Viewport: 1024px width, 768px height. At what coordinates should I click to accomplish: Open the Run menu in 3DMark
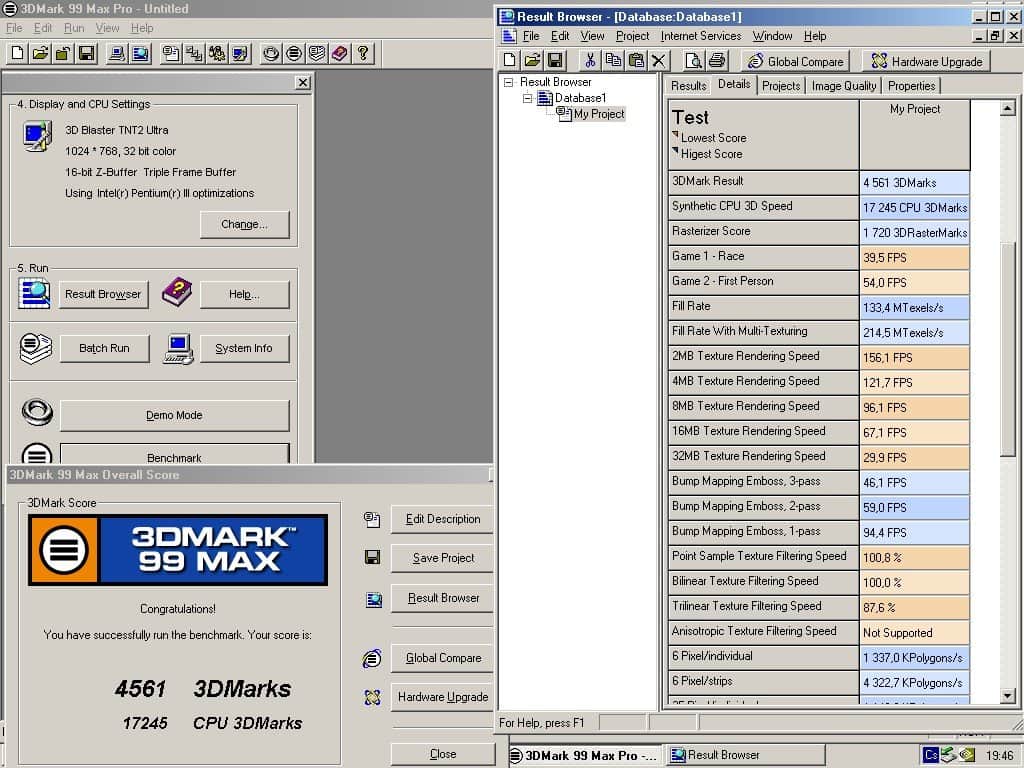74,28
